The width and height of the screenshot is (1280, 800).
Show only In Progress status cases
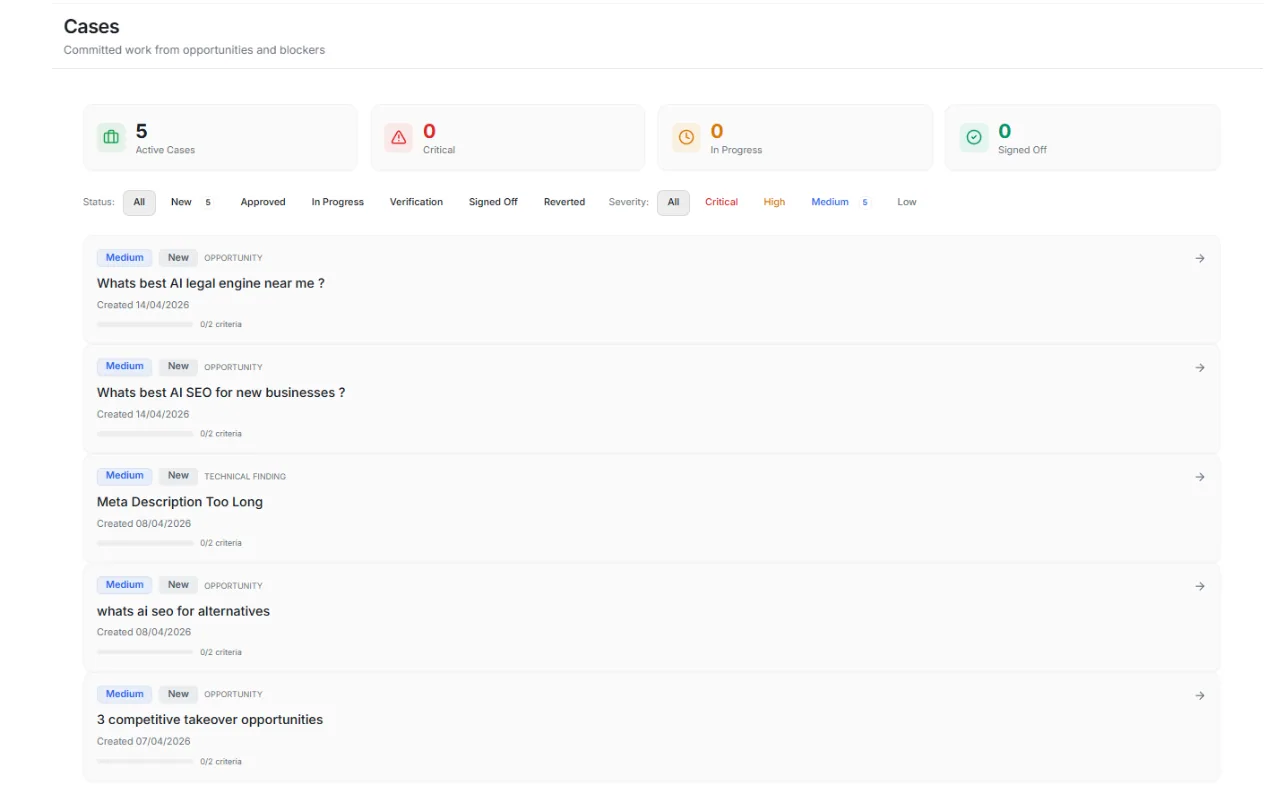click(x=337, y=202)
